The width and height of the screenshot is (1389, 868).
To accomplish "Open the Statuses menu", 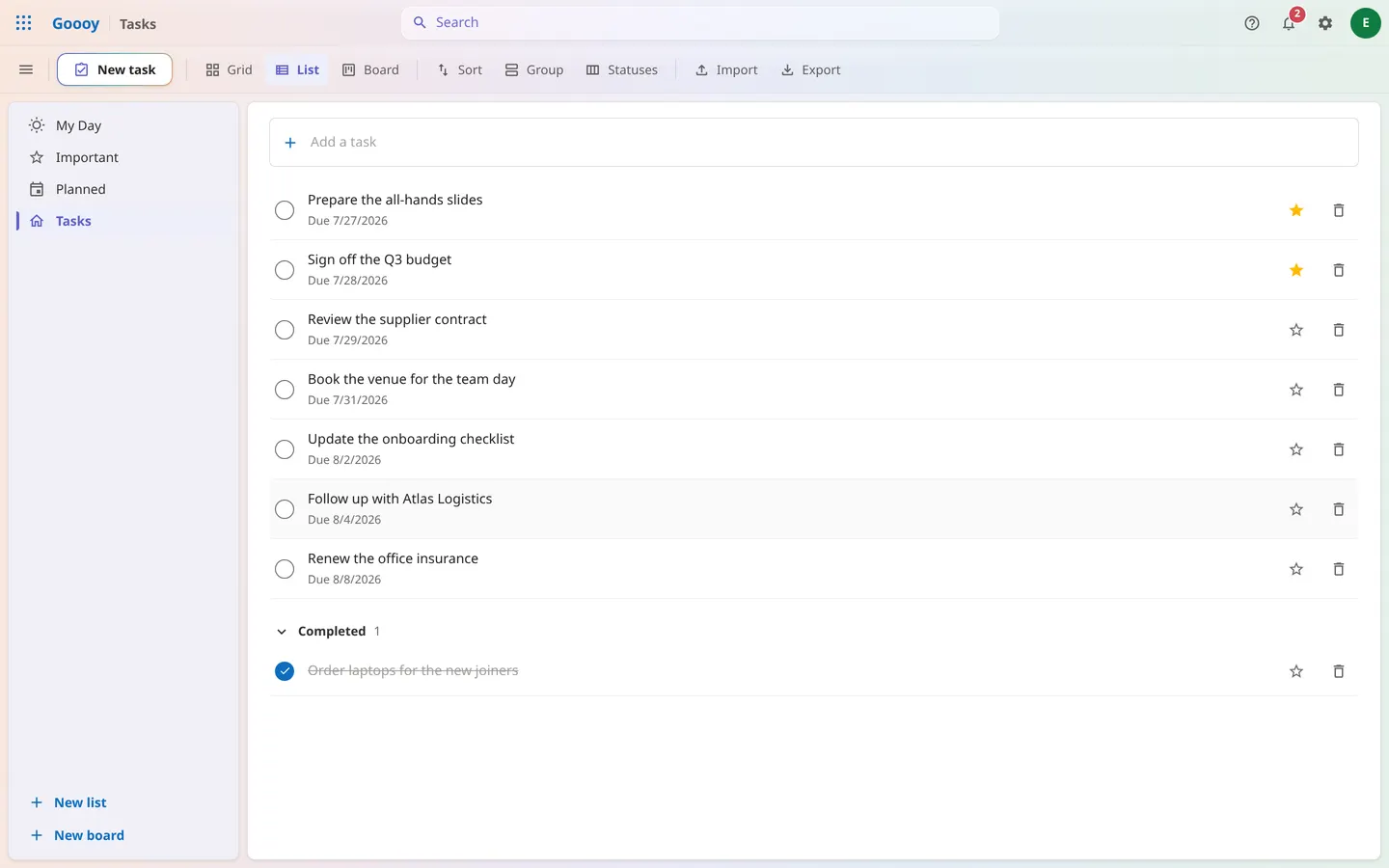I will [x=622, y=69].
